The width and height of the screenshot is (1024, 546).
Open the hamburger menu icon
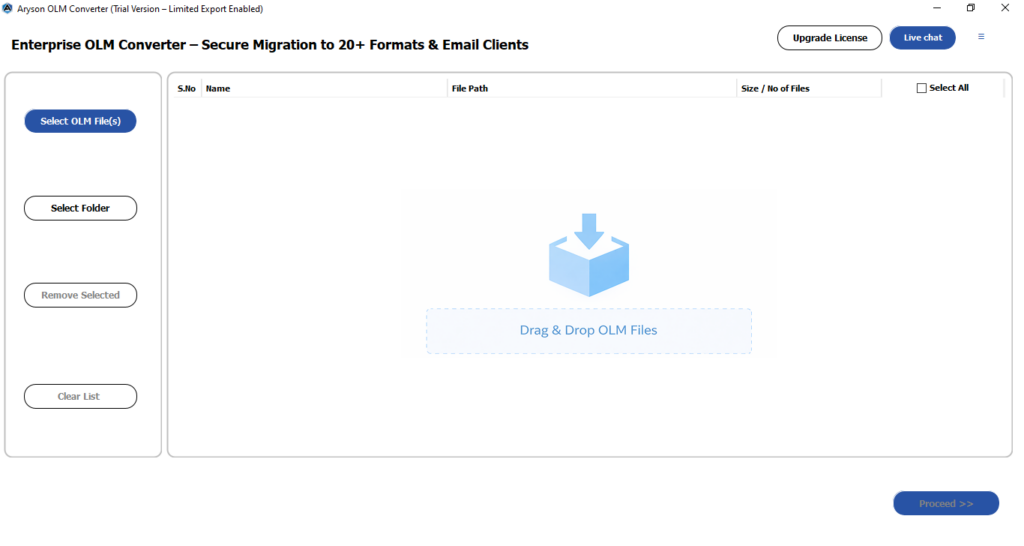click(x=981, y=37)
